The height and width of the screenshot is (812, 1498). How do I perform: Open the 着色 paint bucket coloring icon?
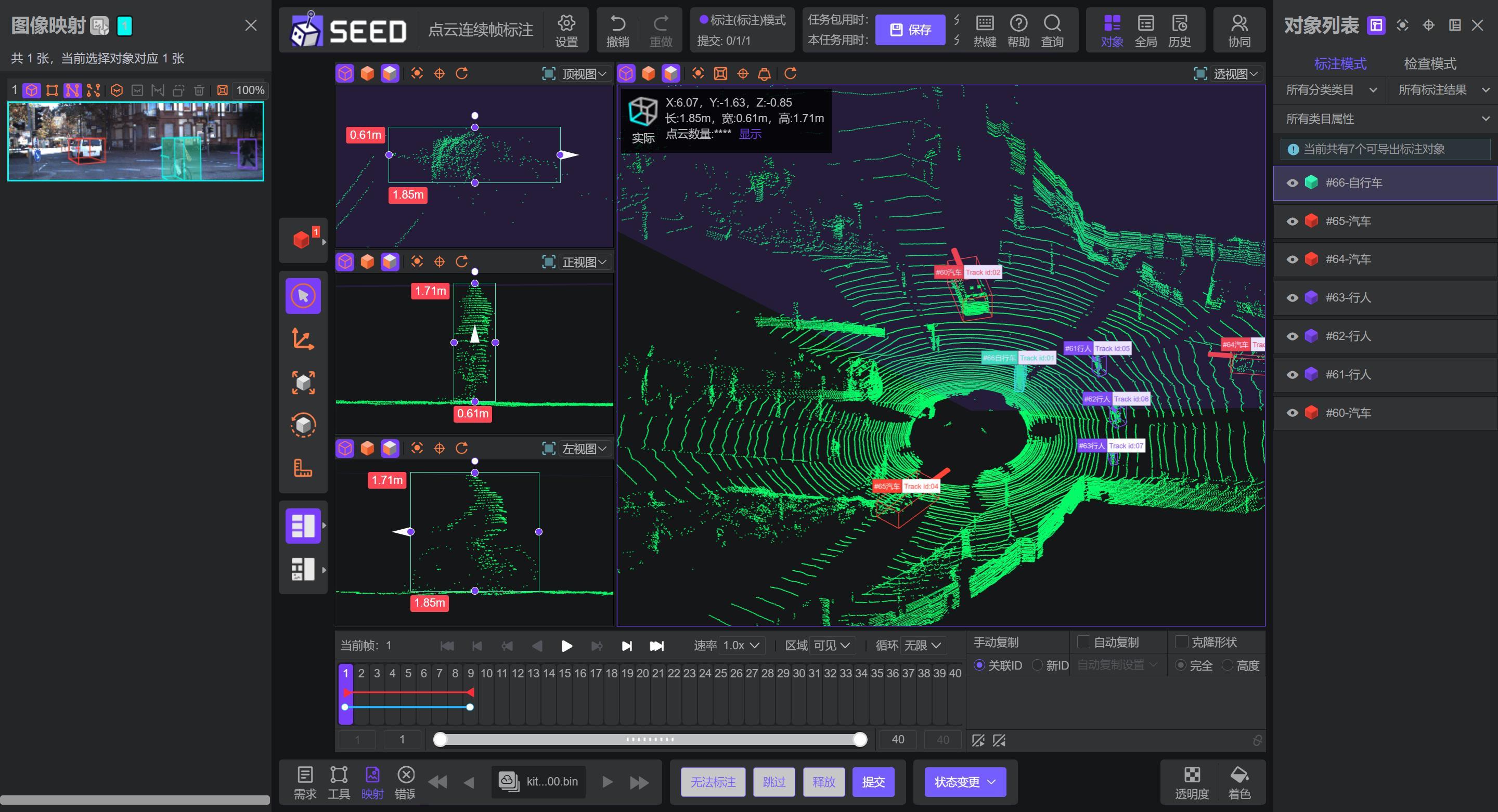[x=1238, y=775]
